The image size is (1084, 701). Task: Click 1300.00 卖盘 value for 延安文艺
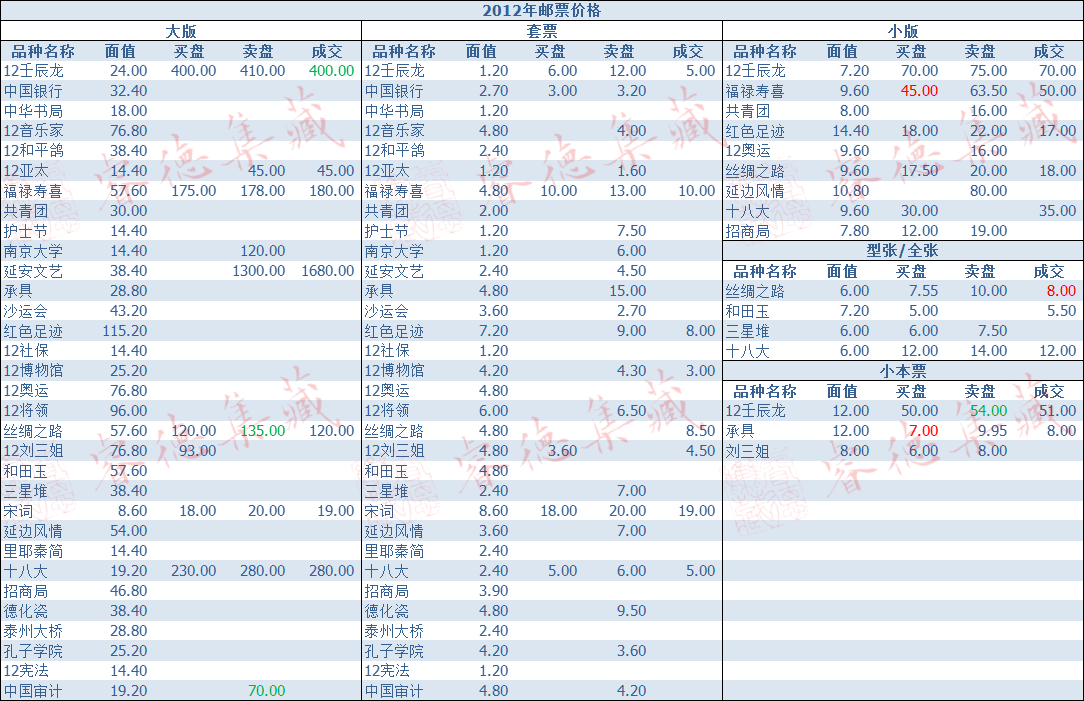pyautogui.click(x=259, y=271)
